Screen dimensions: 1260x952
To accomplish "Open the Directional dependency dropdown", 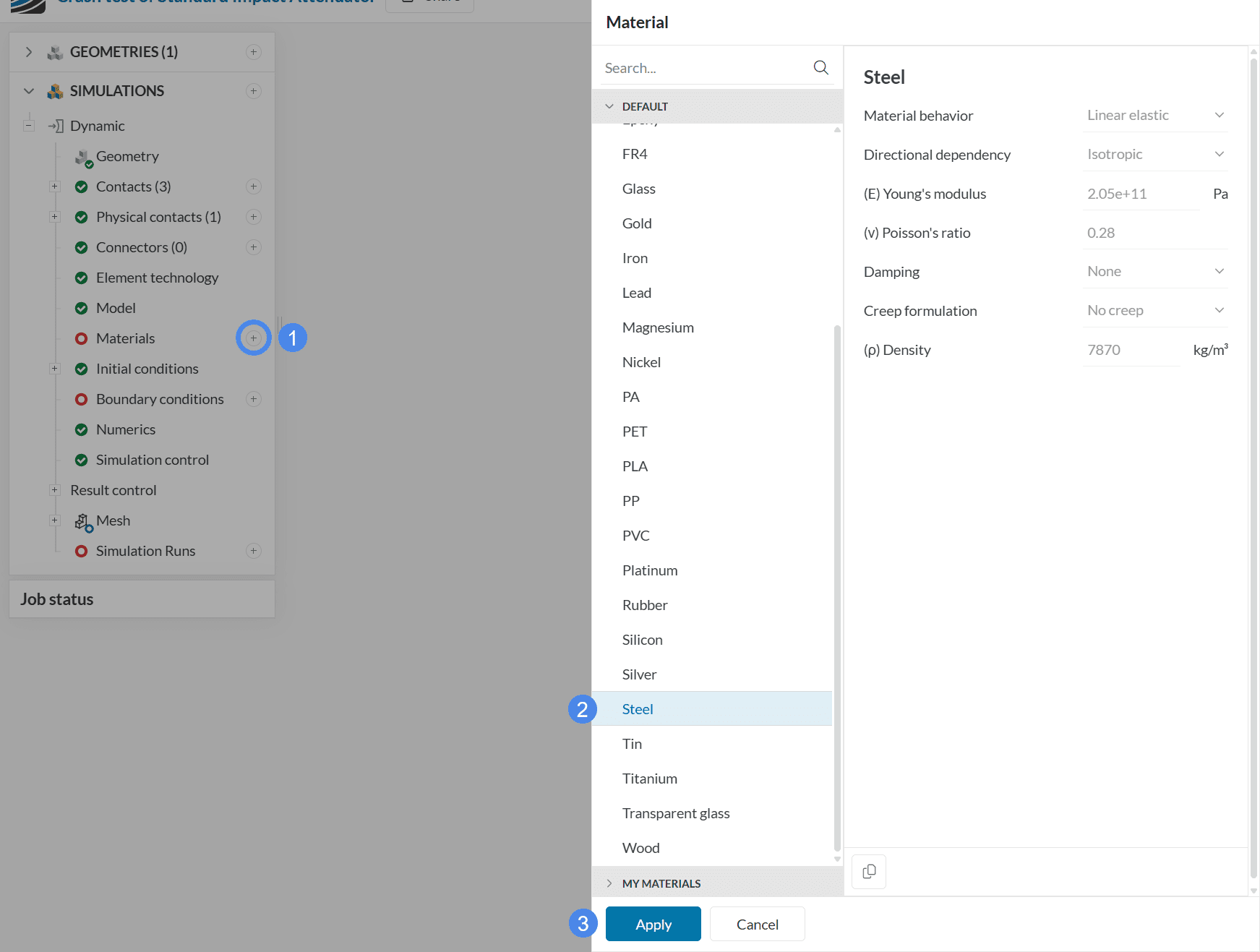I will [1154, 155].
